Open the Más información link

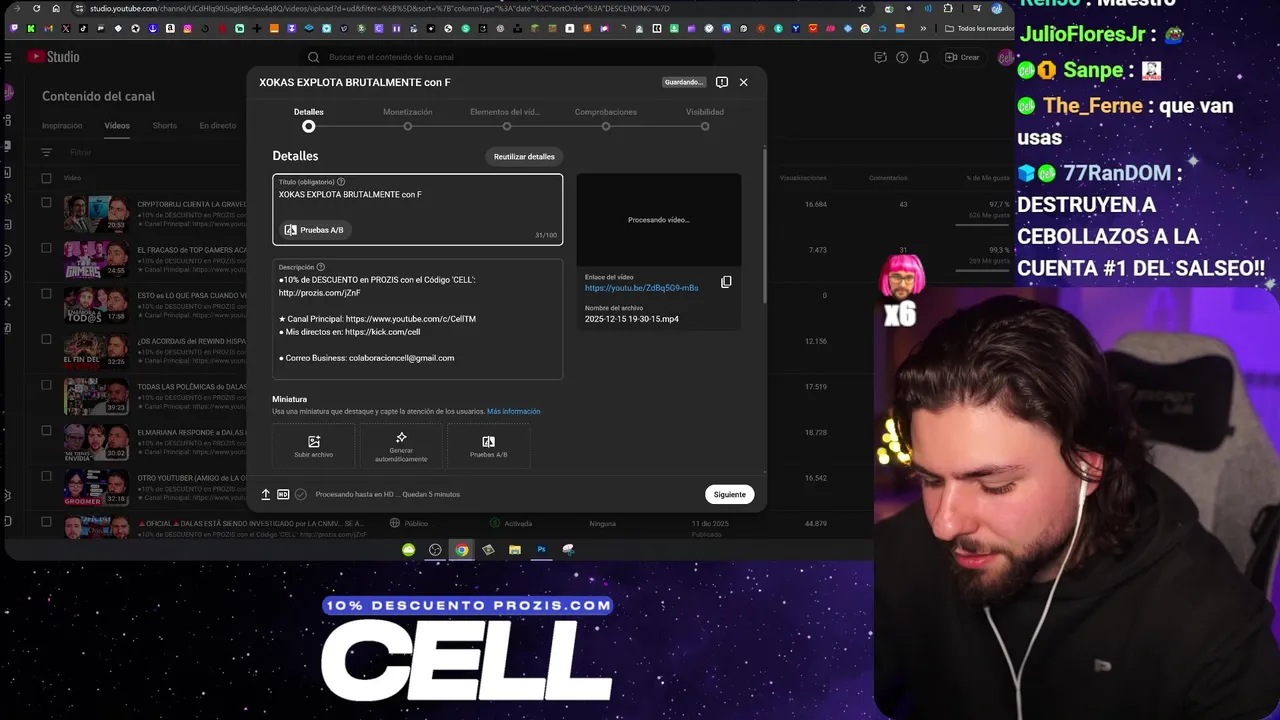pyautogui.click(x=513, y=411)
